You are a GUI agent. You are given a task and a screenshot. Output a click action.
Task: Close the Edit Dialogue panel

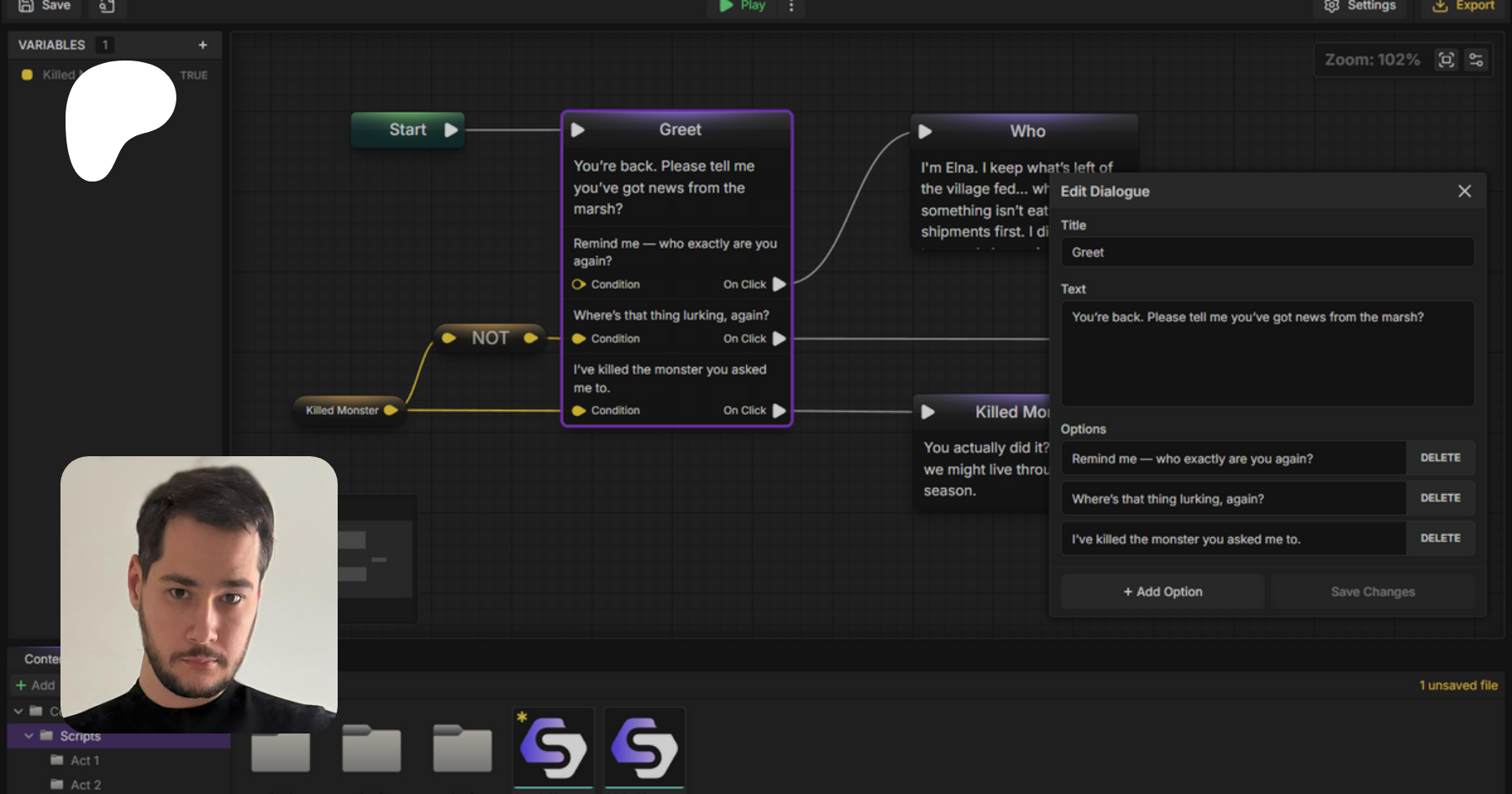(1464, 192)
